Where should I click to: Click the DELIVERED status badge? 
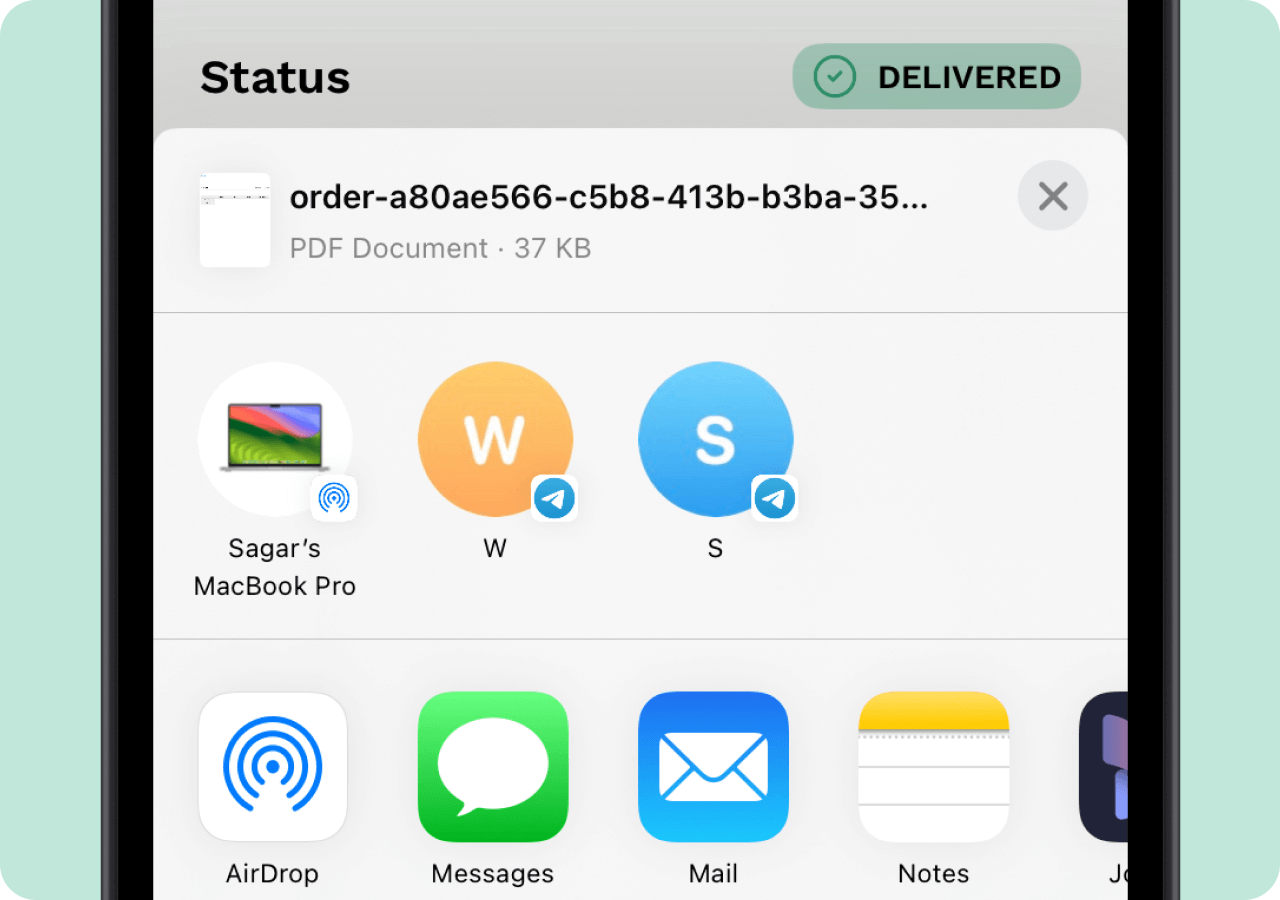(937, 77)
